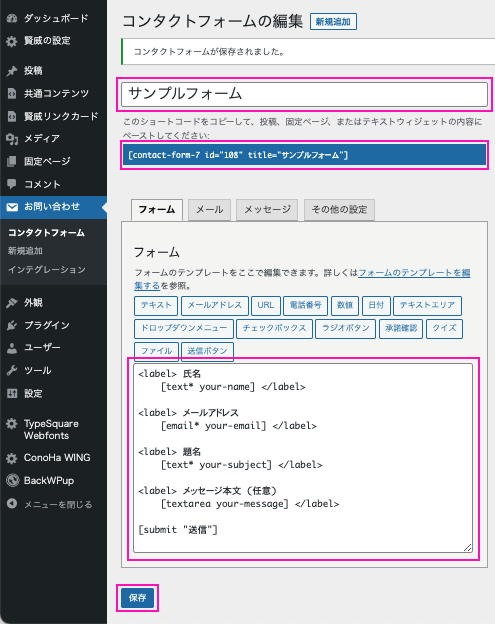
Task: Select the コンタクトフォーム submenu item
Action: (46, 233)
